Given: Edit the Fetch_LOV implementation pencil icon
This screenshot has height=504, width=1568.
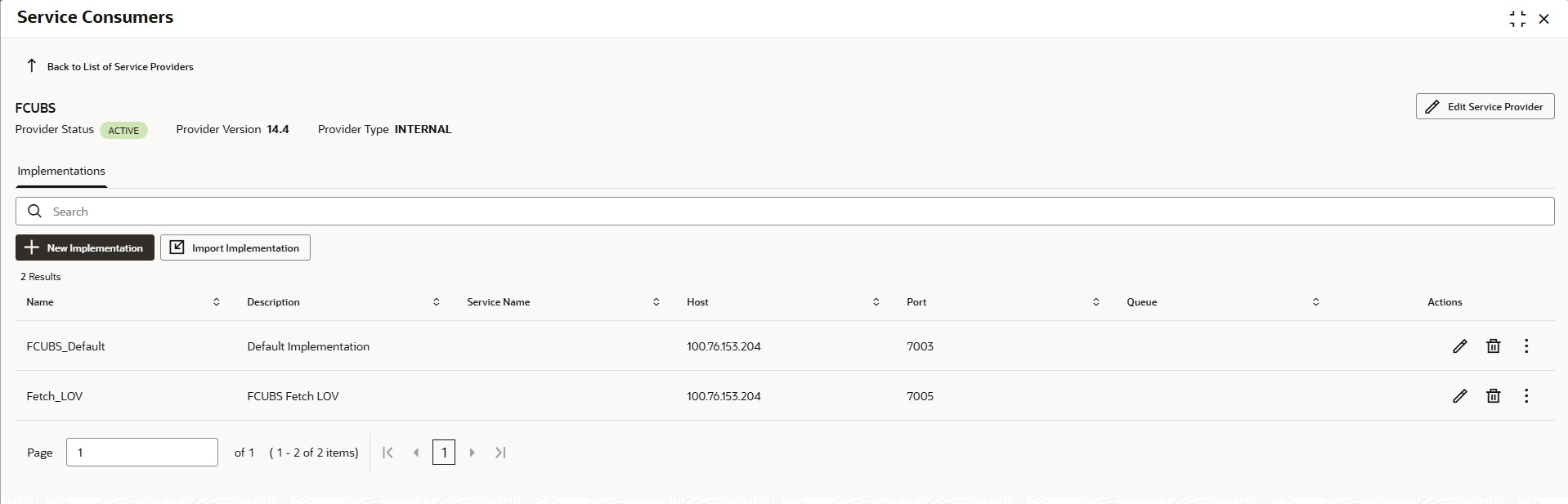Looking at the screenshot, I should [1459, 396].
